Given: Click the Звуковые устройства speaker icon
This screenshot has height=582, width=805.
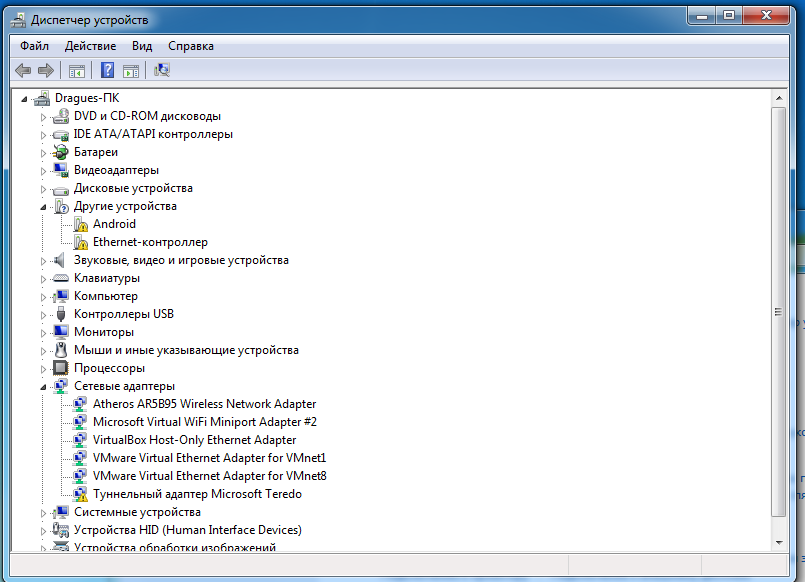Looking at the screenshot, I should pyautogui.click(x=60, y=260).
